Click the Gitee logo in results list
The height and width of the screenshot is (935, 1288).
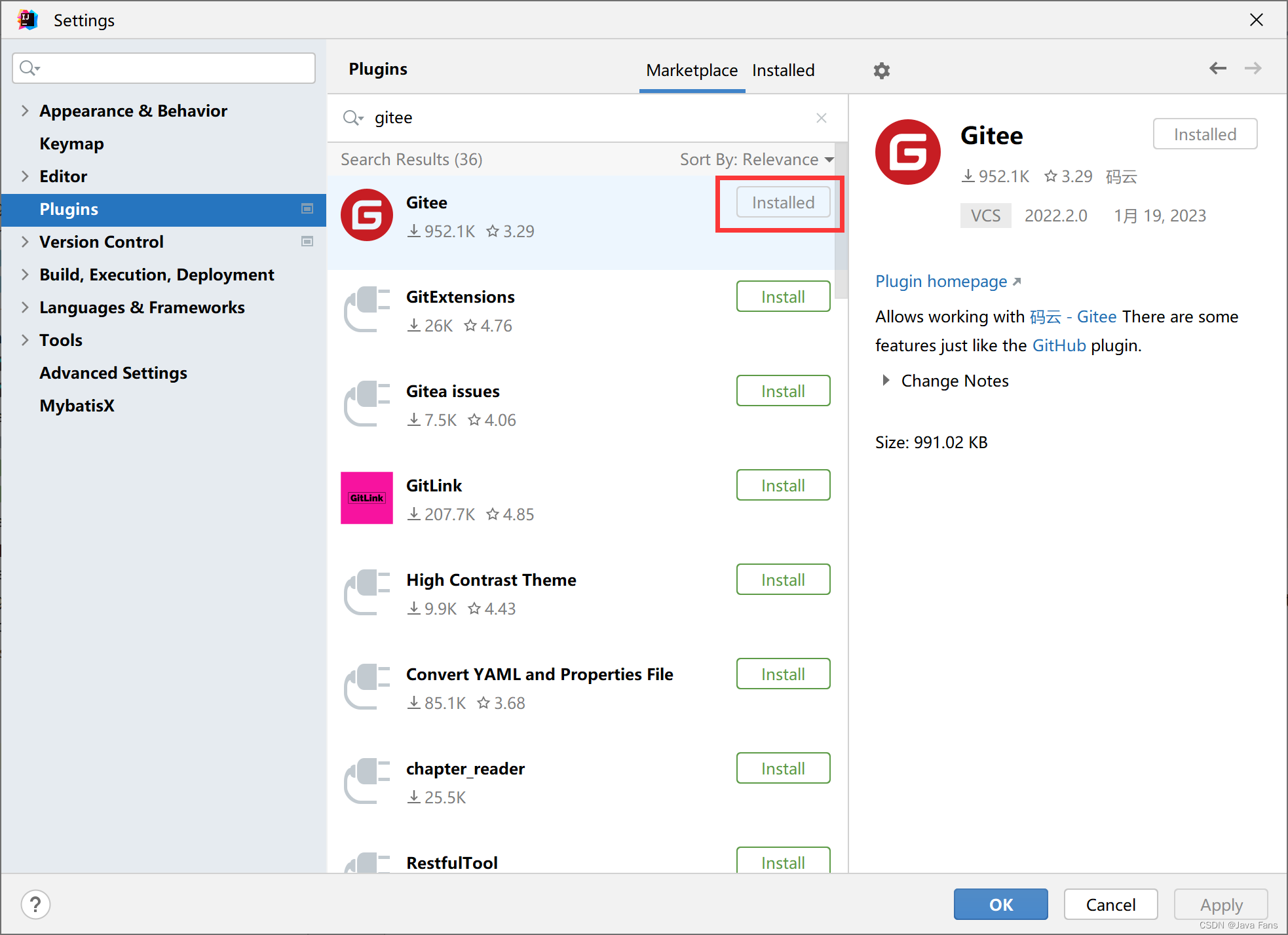pyautogui.click(x=367, y=215)
